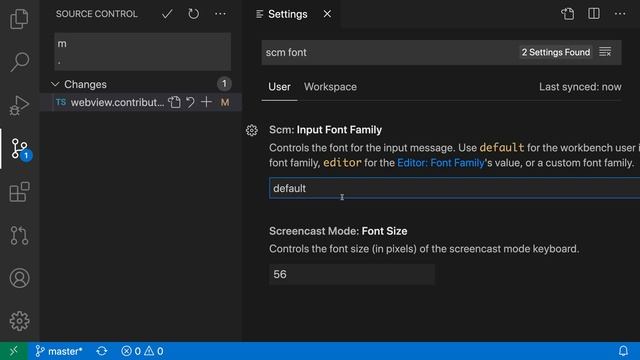Open Settings JSON icon in editor title
The image size is (640, 360).
pos(567,14)
